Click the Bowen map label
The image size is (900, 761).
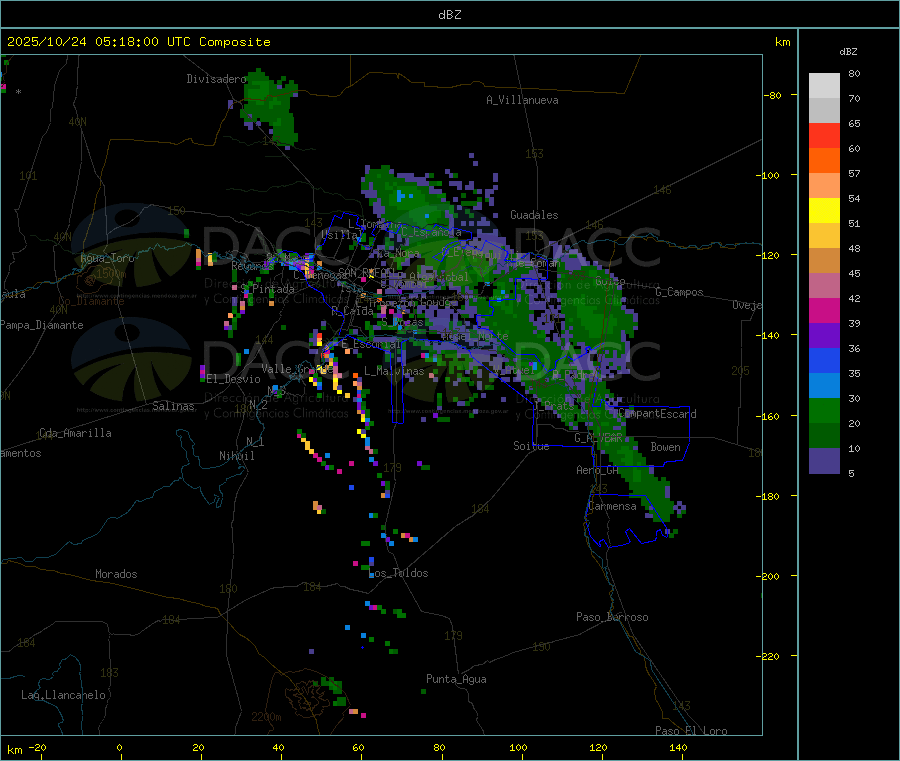click(x=665, y=447)
